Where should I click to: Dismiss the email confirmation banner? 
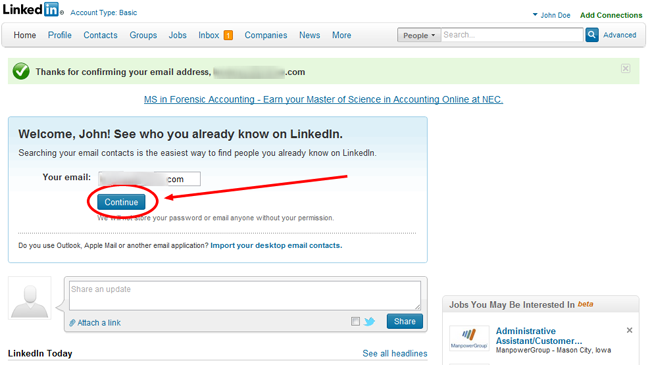[x=626, y=68]
